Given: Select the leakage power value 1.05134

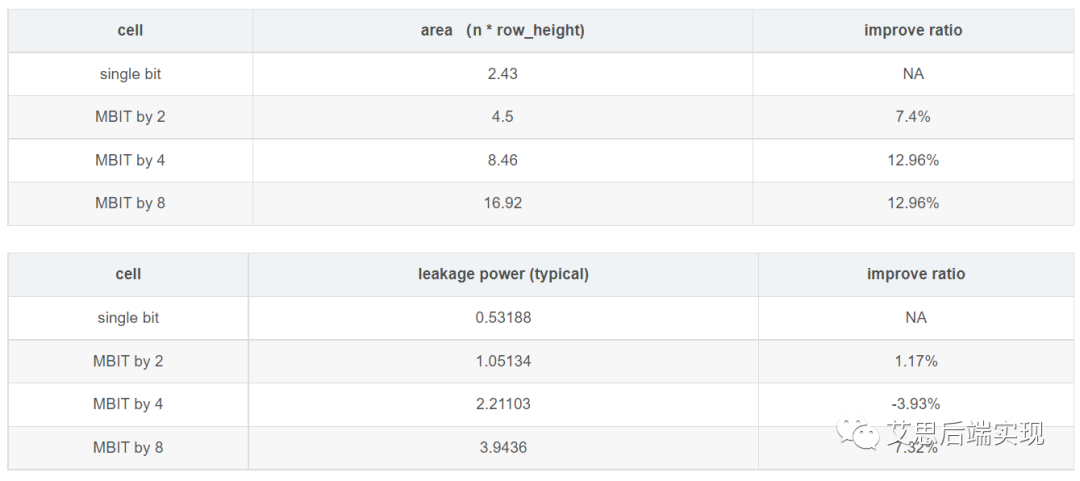Looking at the screenshot, I should pyautogui.click(x=503, y=361).
